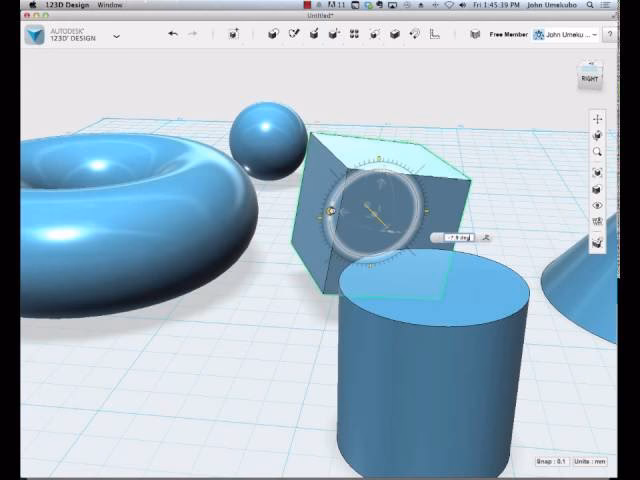The image size is (640, 480).
Task: Select the Pan navigation tool
Action: coord(598,119)
